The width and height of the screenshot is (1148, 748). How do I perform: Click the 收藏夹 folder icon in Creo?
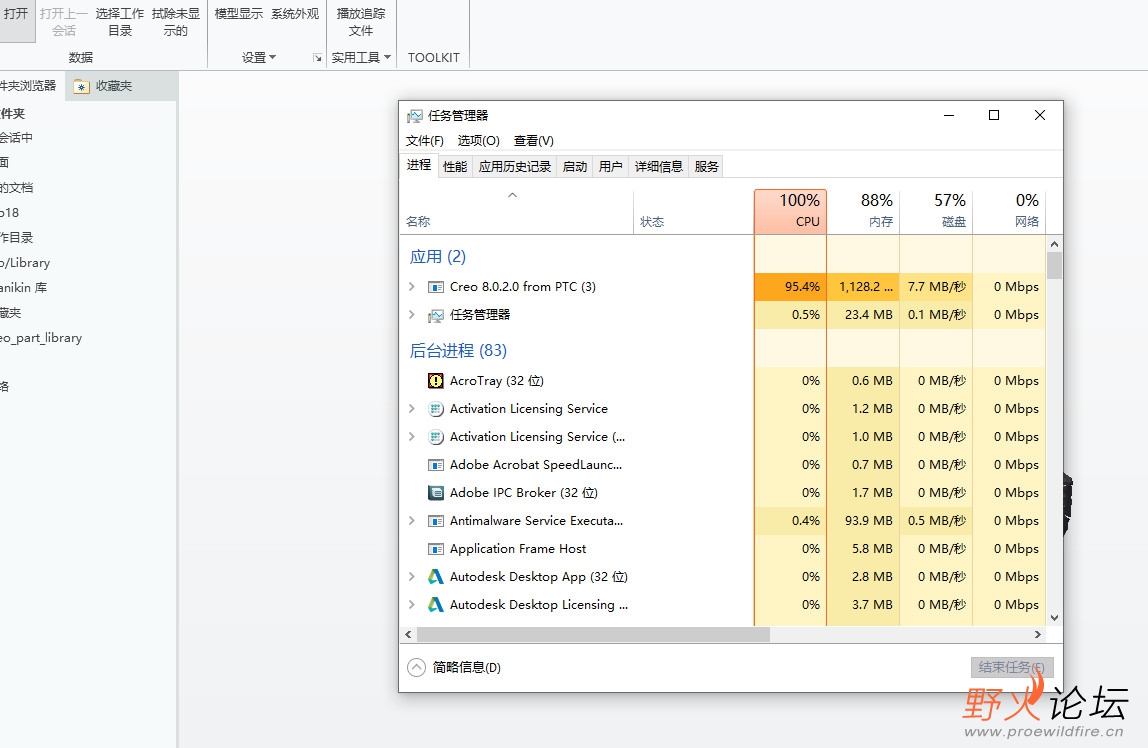[x=81, y=86]
